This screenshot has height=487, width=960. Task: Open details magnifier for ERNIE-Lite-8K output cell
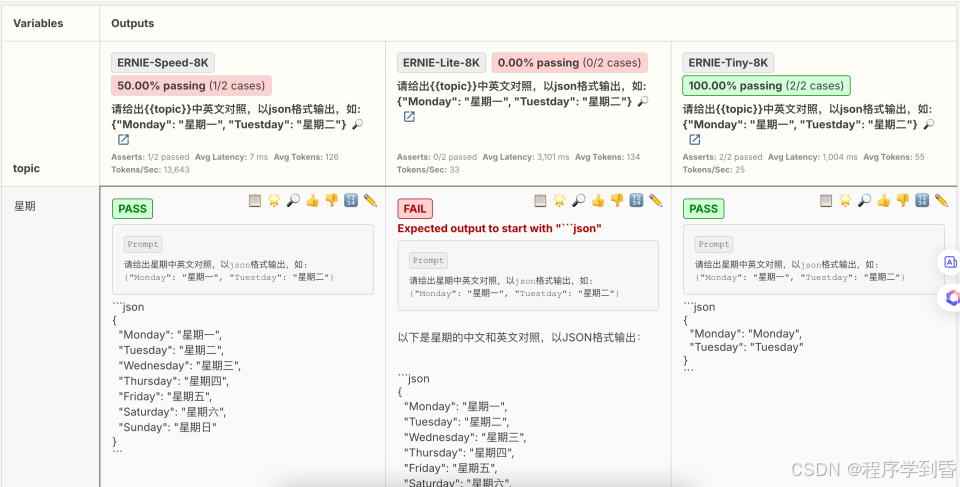pyautogui.click(x=579, y=200)
